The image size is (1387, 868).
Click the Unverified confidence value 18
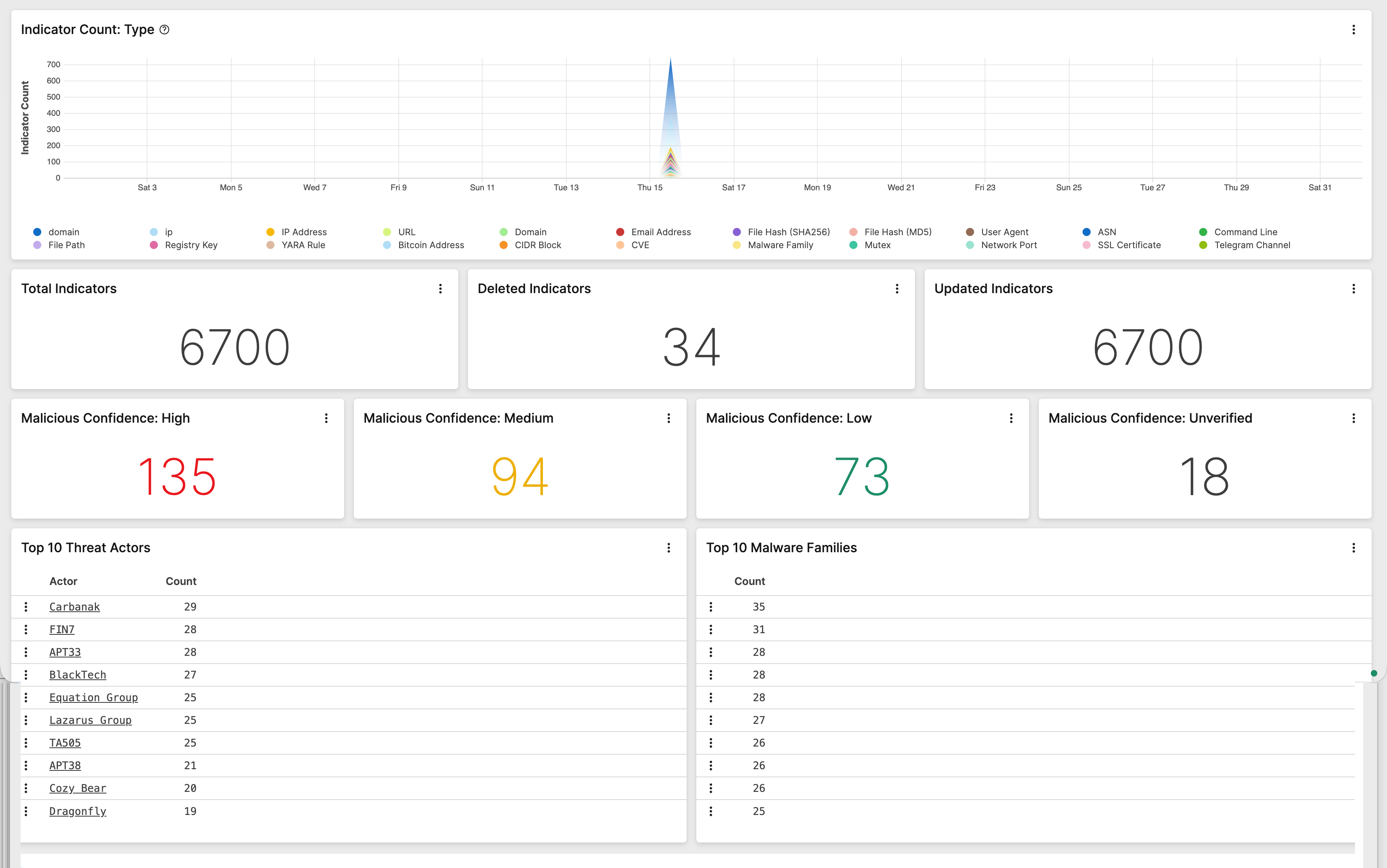1204,477
